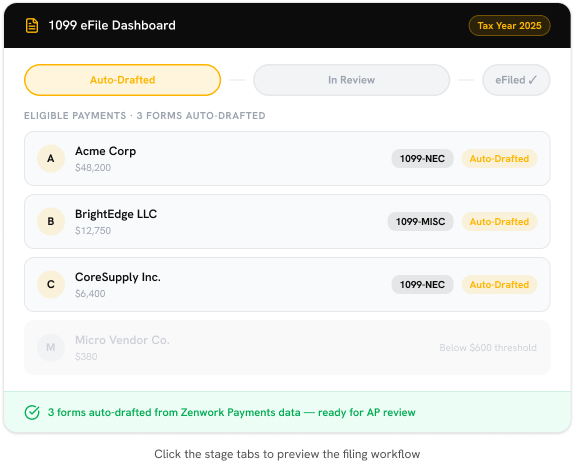
Task: Click the Tax Year 2025 badge
Action: pos(509,26)
